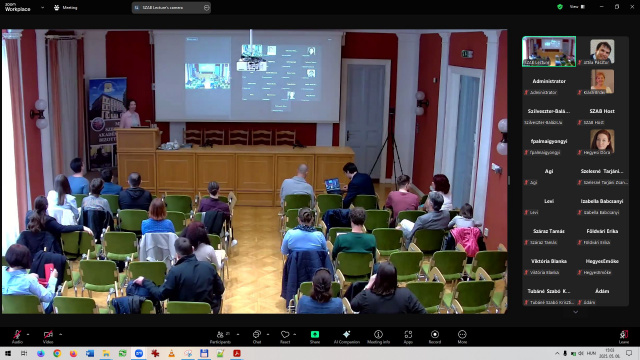640x360 pixels.
Task: Expand the participant list down chevron
Action: coord(576,312)
